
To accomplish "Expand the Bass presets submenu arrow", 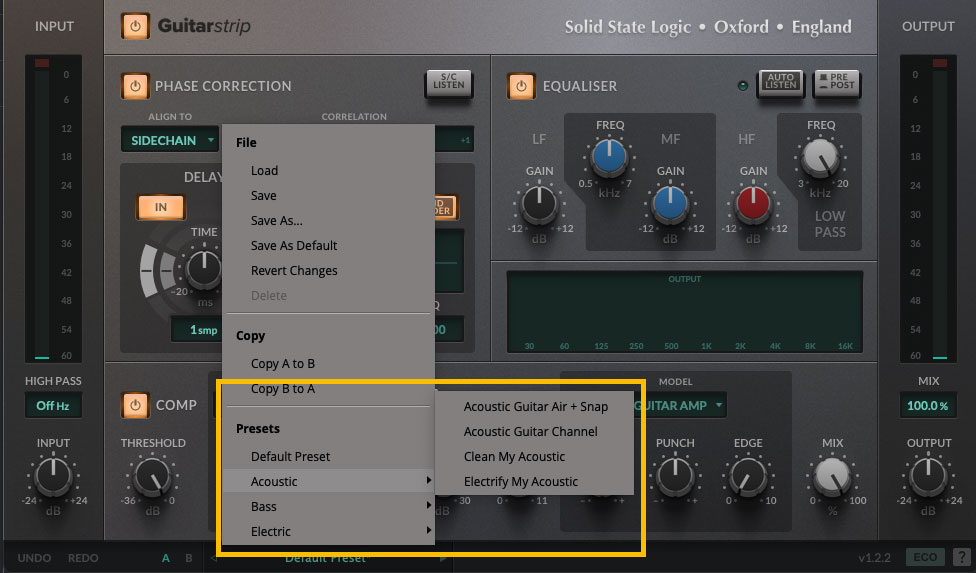I will coord(428,505).
